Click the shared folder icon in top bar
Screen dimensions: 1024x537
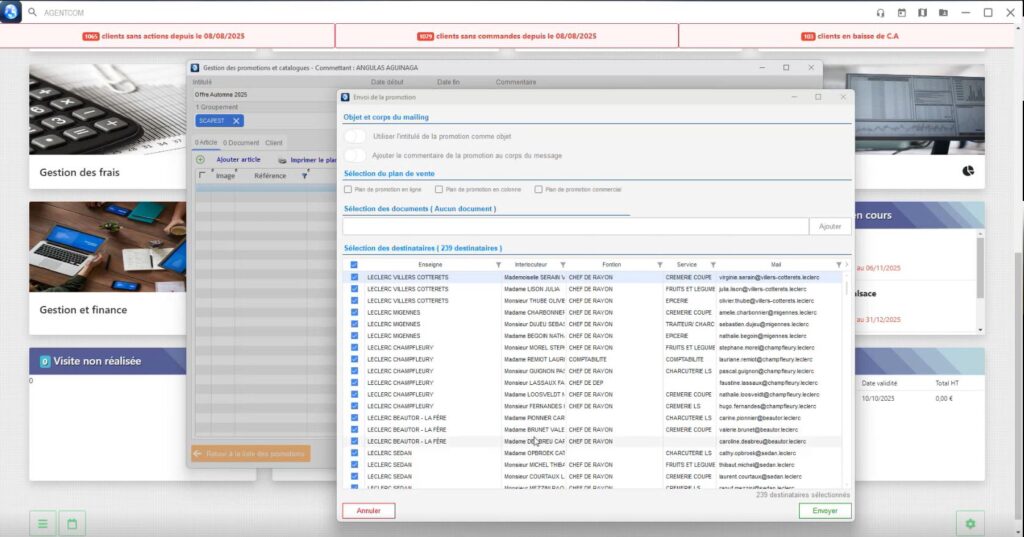943,13
